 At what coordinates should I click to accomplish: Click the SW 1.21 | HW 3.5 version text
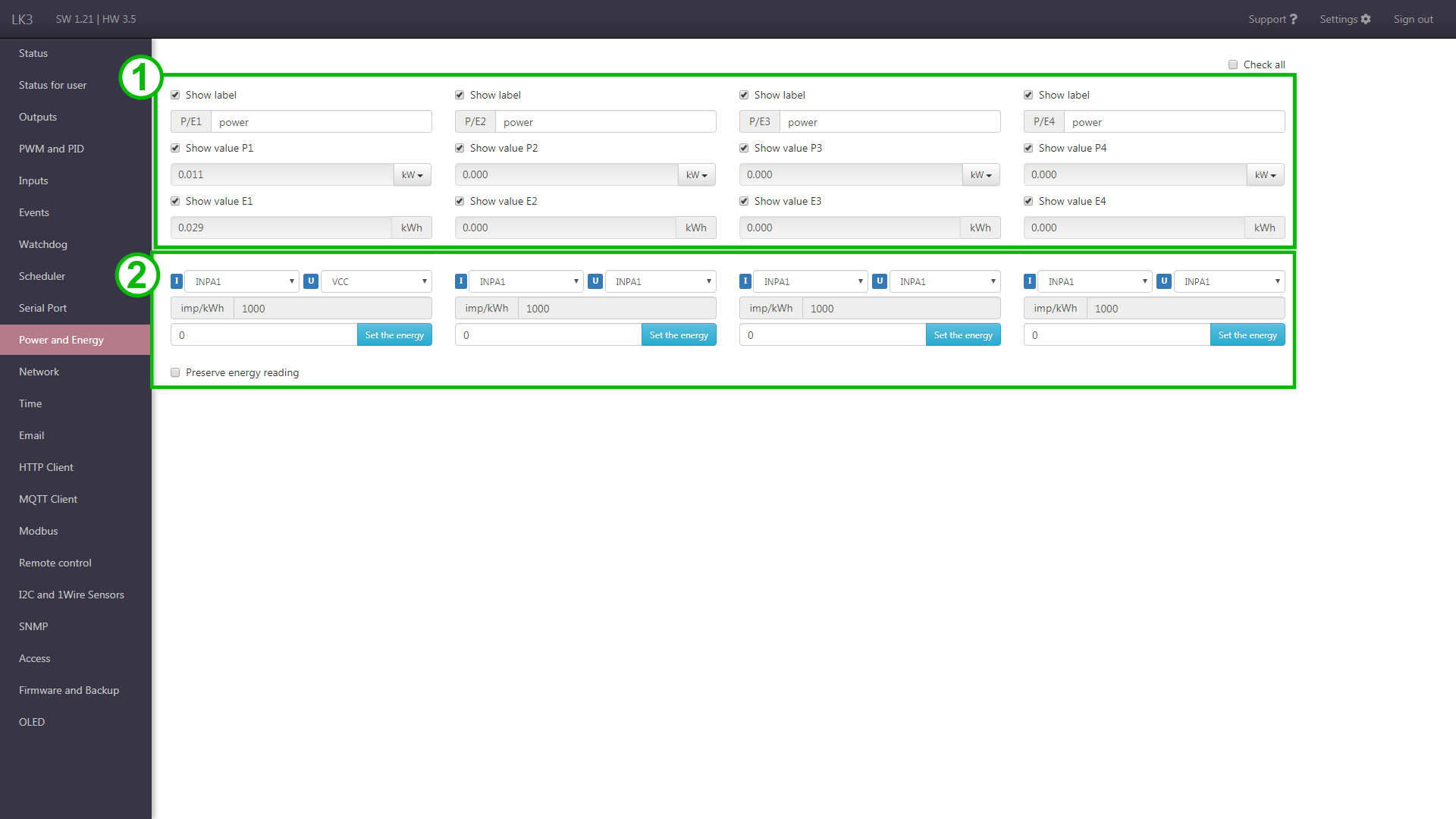tap(96, 19)
